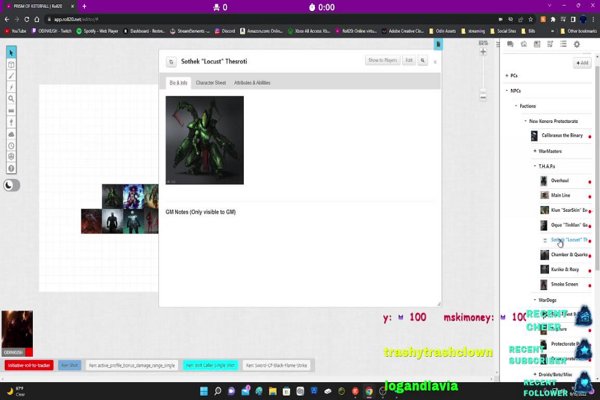Switch to the Attributes & Abilities tab
Viewport: 600px width, 400px height.
coord(252,83)
